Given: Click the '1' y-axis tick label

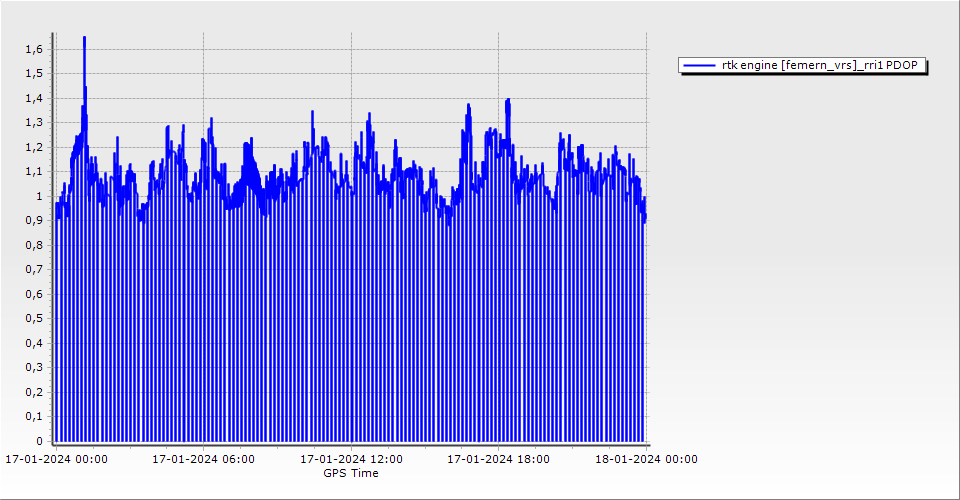Looking at the screenshot, I should coord(38,196).
